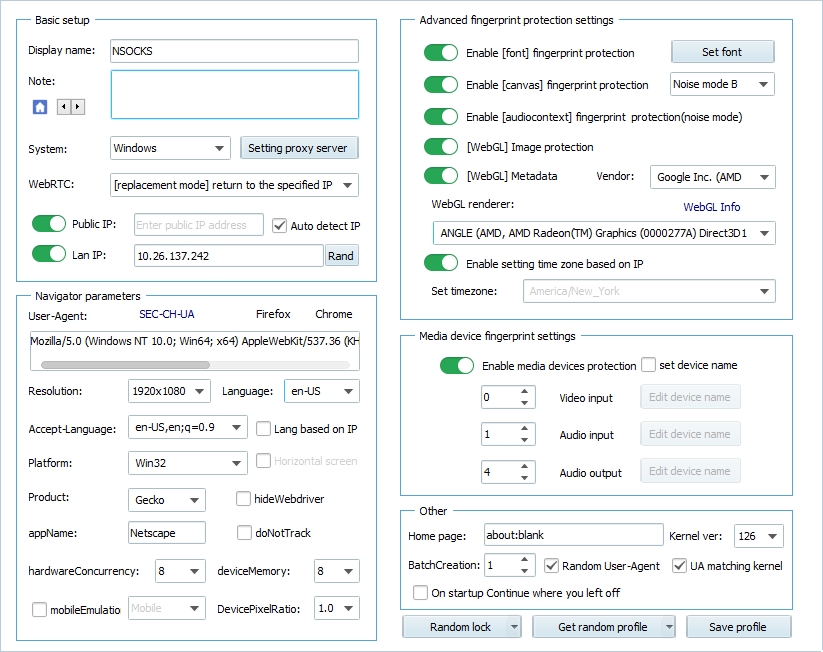Open the Kernel ver 126 dropdown
The height and width of the screenshot is (652, 823).
click(758, 536)
